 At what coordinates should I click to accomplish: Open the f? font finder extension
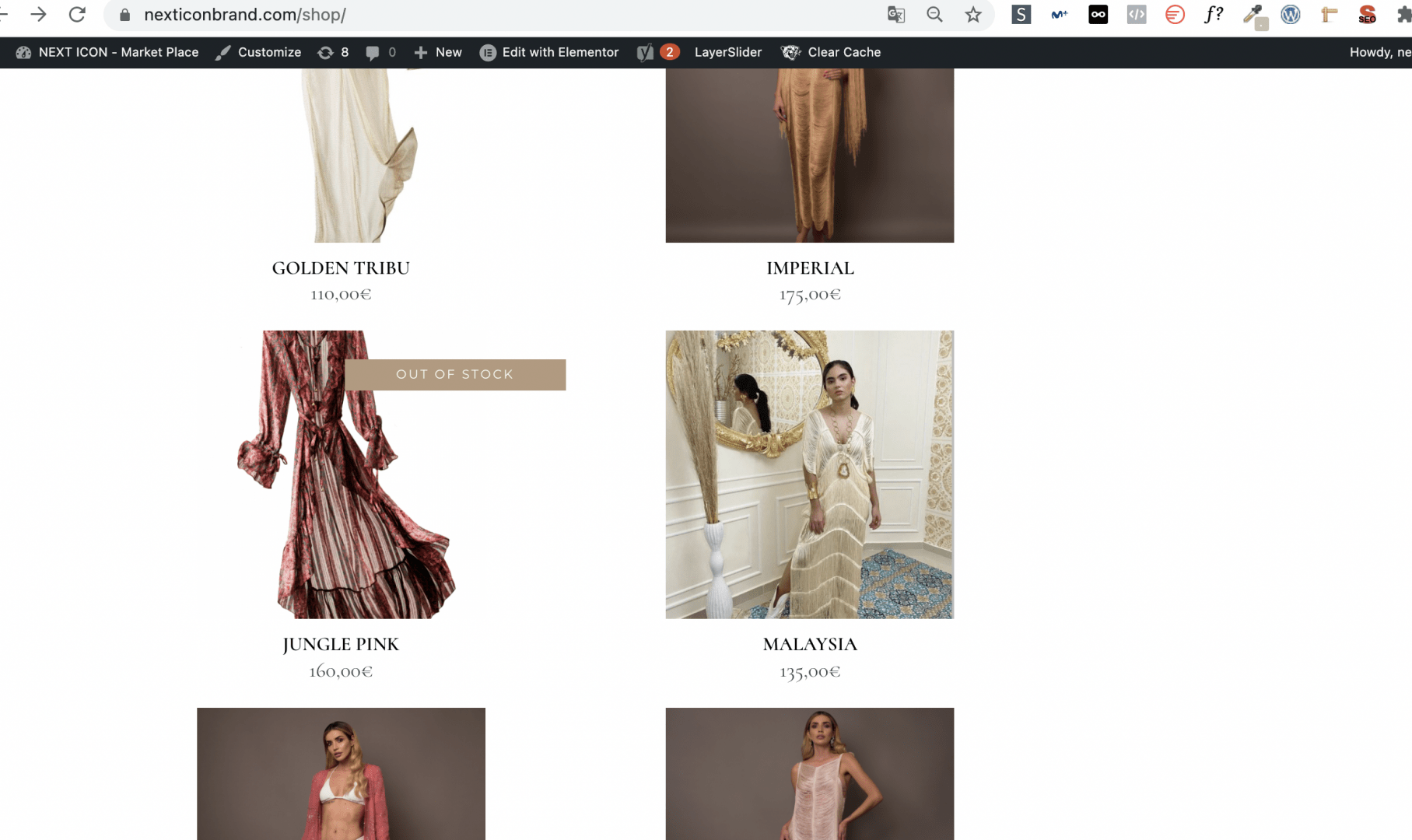[x=1214, y=15]
